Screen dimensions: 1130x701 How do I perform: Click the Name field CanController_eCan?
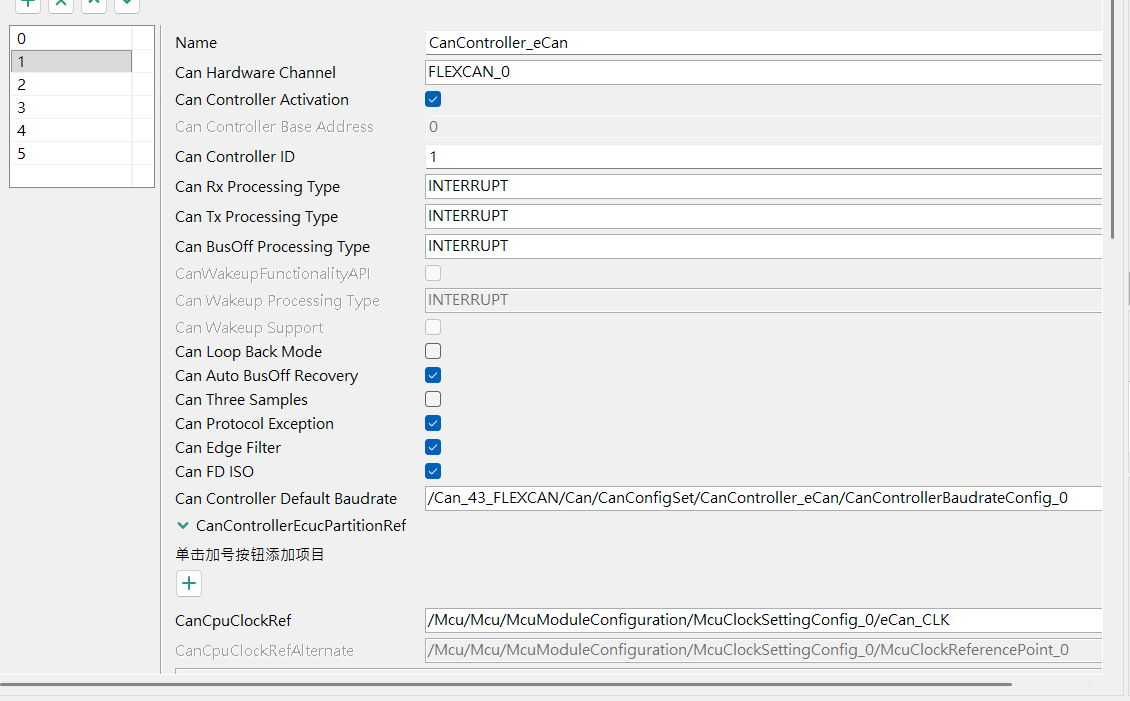click(x=763, y=43)
